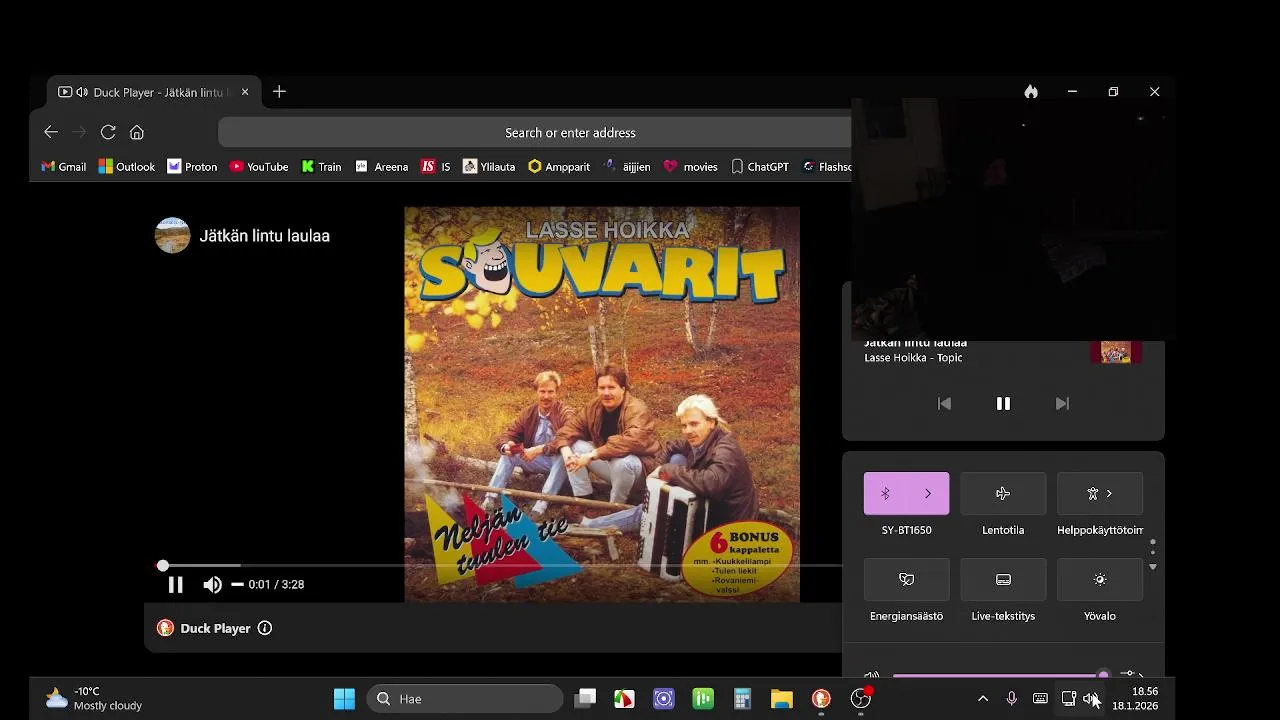Open the äijjien bookmark
The width and height of the screenshot is (1280, 720).
pos(627,167)
